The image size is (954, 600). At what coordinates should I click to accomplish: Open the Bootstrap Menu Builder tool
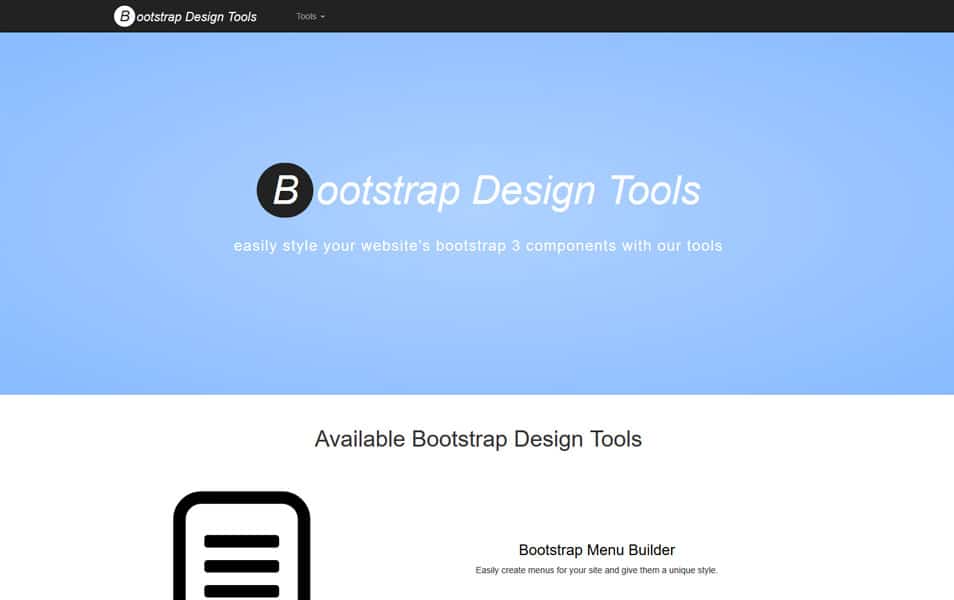(596, 549)
